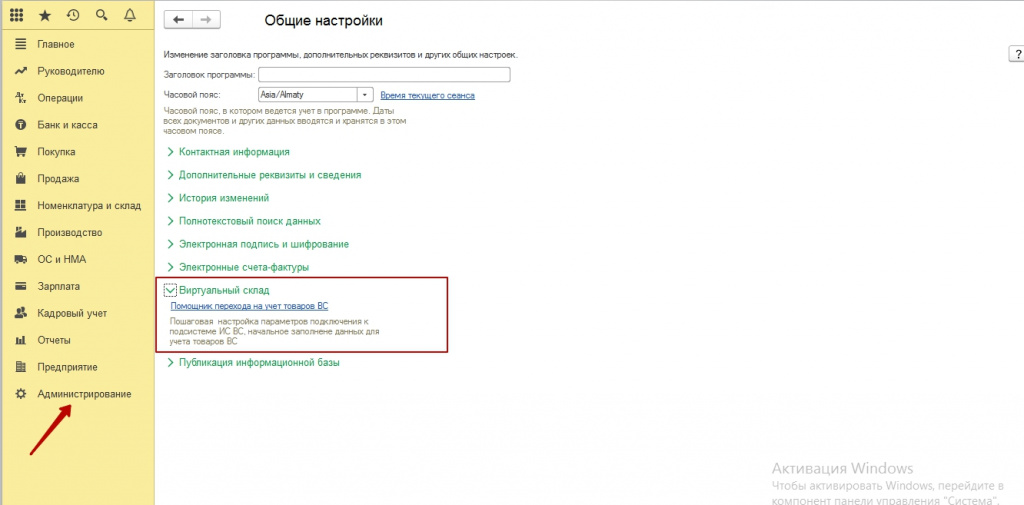Collapse the Виртуальный склад section

pos(170,290)
